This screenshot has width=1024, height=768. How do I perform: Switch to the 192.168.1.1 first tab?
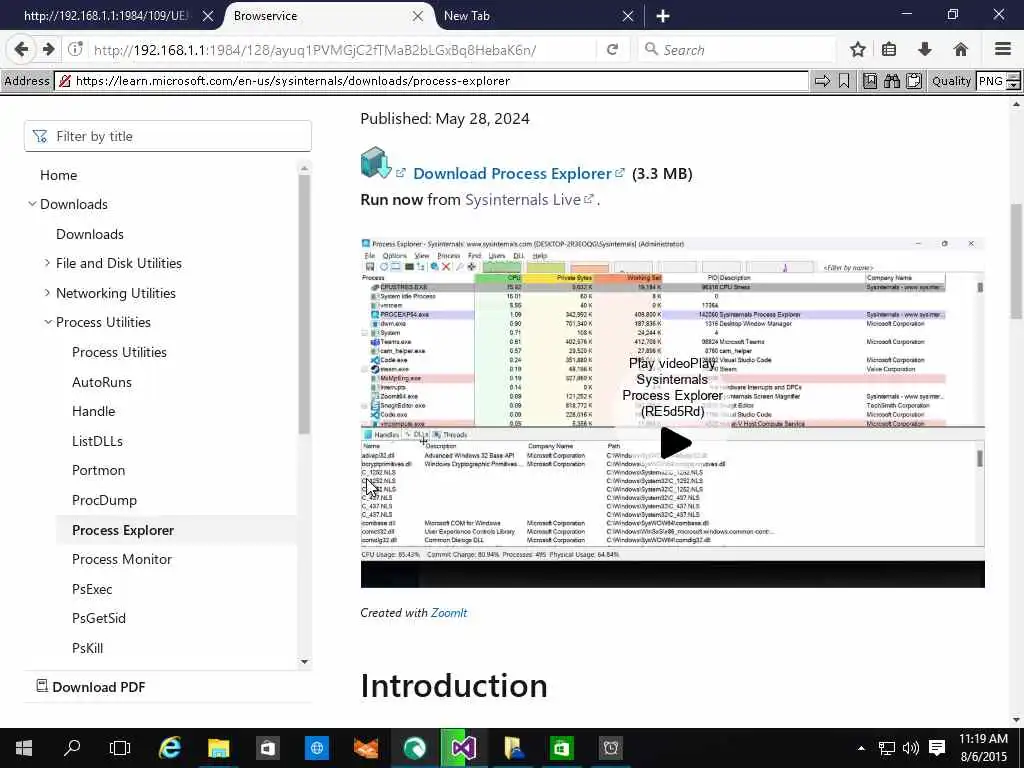(x=114, y=16)
